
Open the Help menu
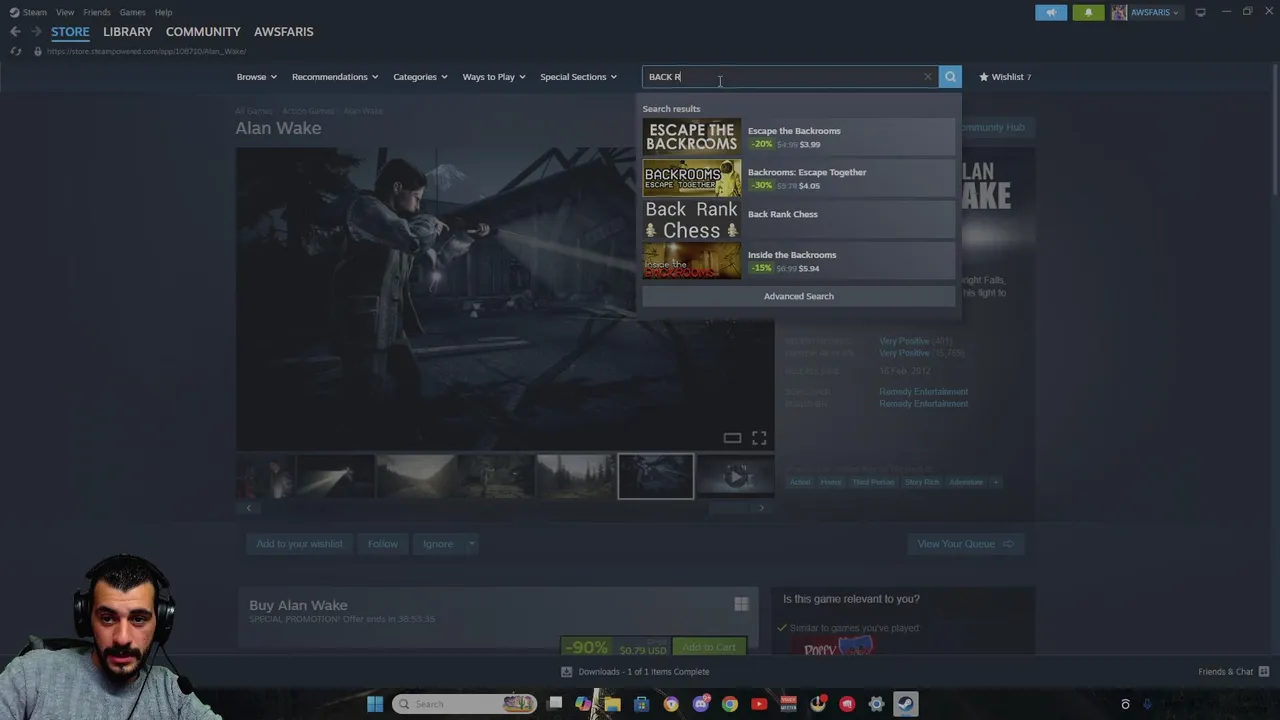163,12
